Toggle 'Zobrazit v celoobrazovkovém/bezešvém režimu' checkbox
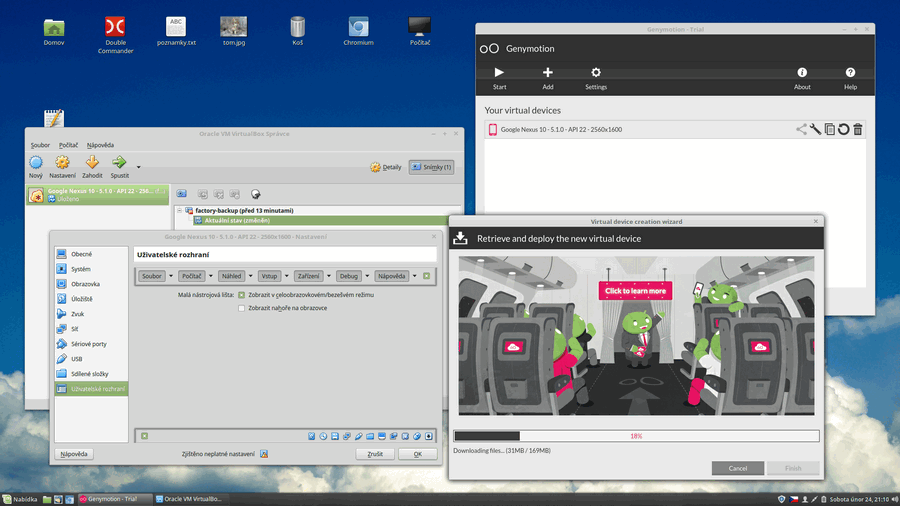Viewport: 900px width, 506px height. pyautogui.click(x=241, y=295)
